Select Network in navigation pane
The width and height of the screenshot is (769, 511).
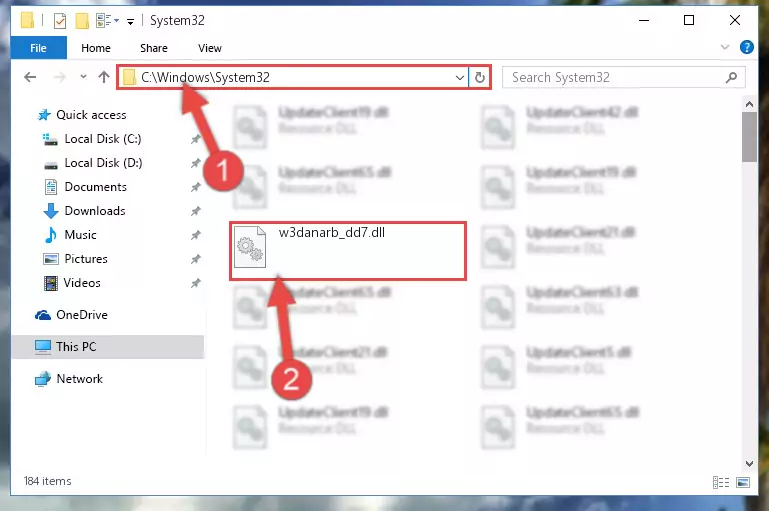79,379
